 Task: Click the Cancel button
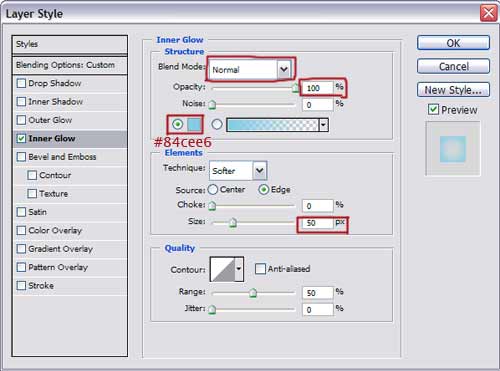coord(453,66)
